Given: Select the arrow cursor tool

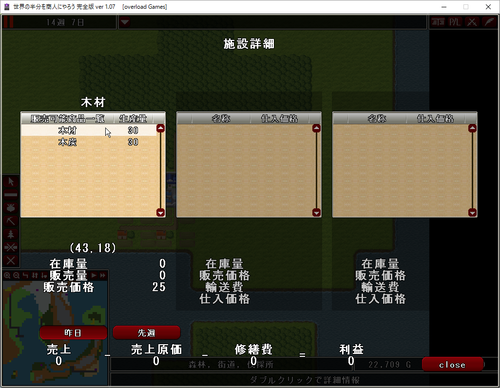Looking at the screenshot, I should click(11, 182).
